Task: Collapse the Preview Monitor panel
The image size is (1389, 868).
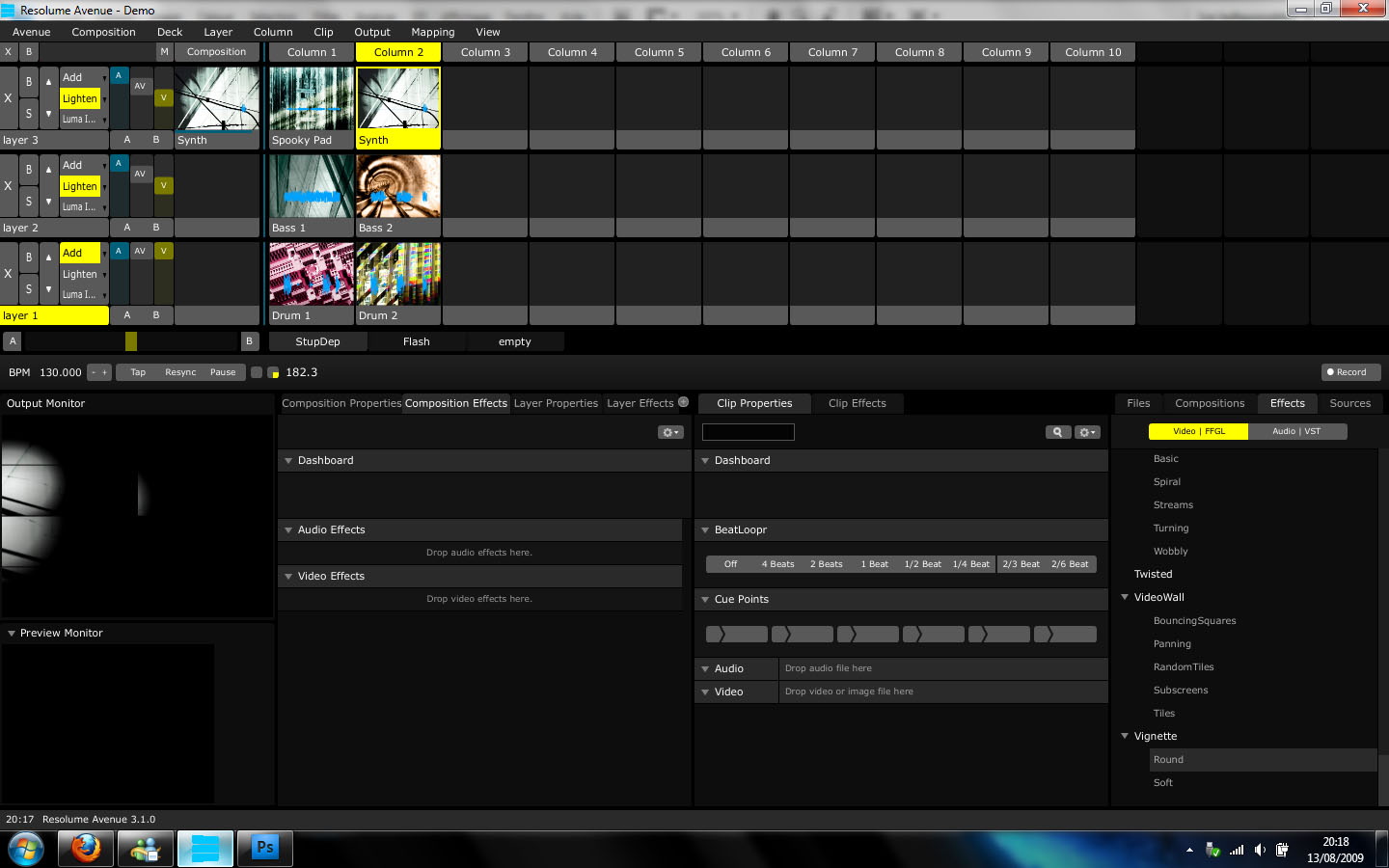Action: [x=12, y=633]
